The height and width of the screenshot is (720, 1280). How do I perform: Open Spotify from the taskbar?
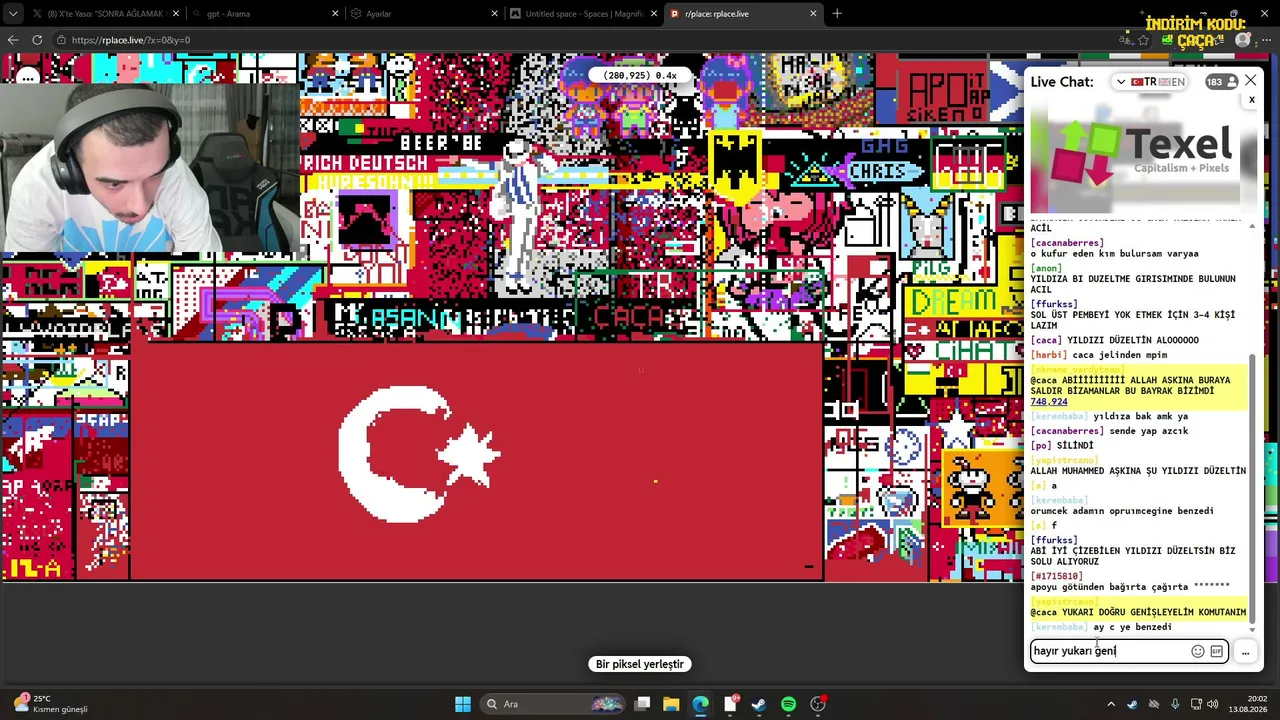[x=788, y=704]
